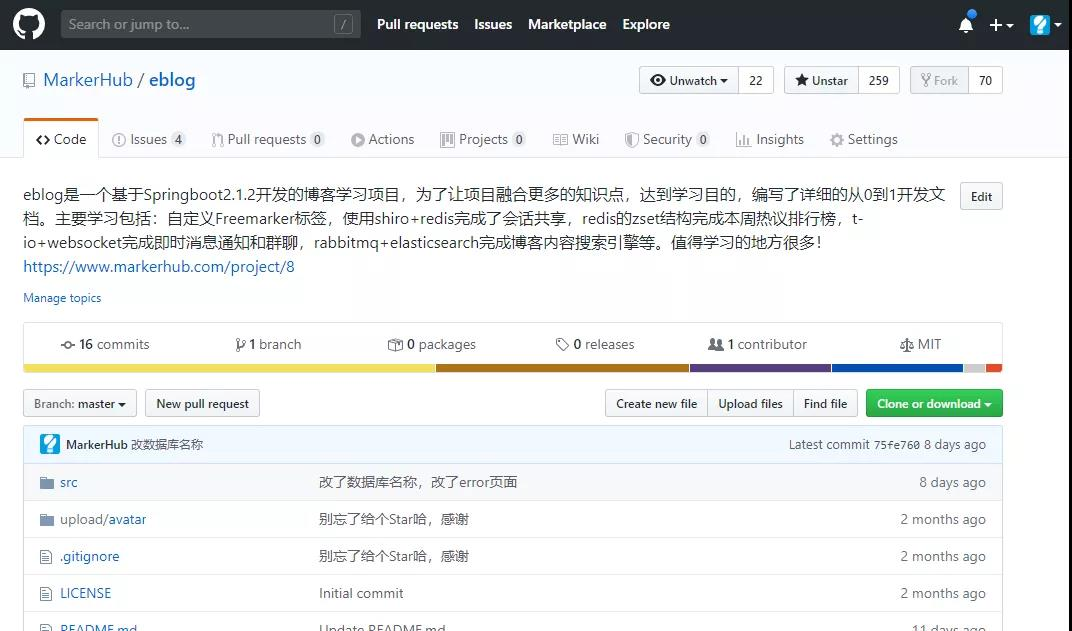
Task: Open the GitHub home via the logo
Action: pyautogui.click(x=28, y=24)
